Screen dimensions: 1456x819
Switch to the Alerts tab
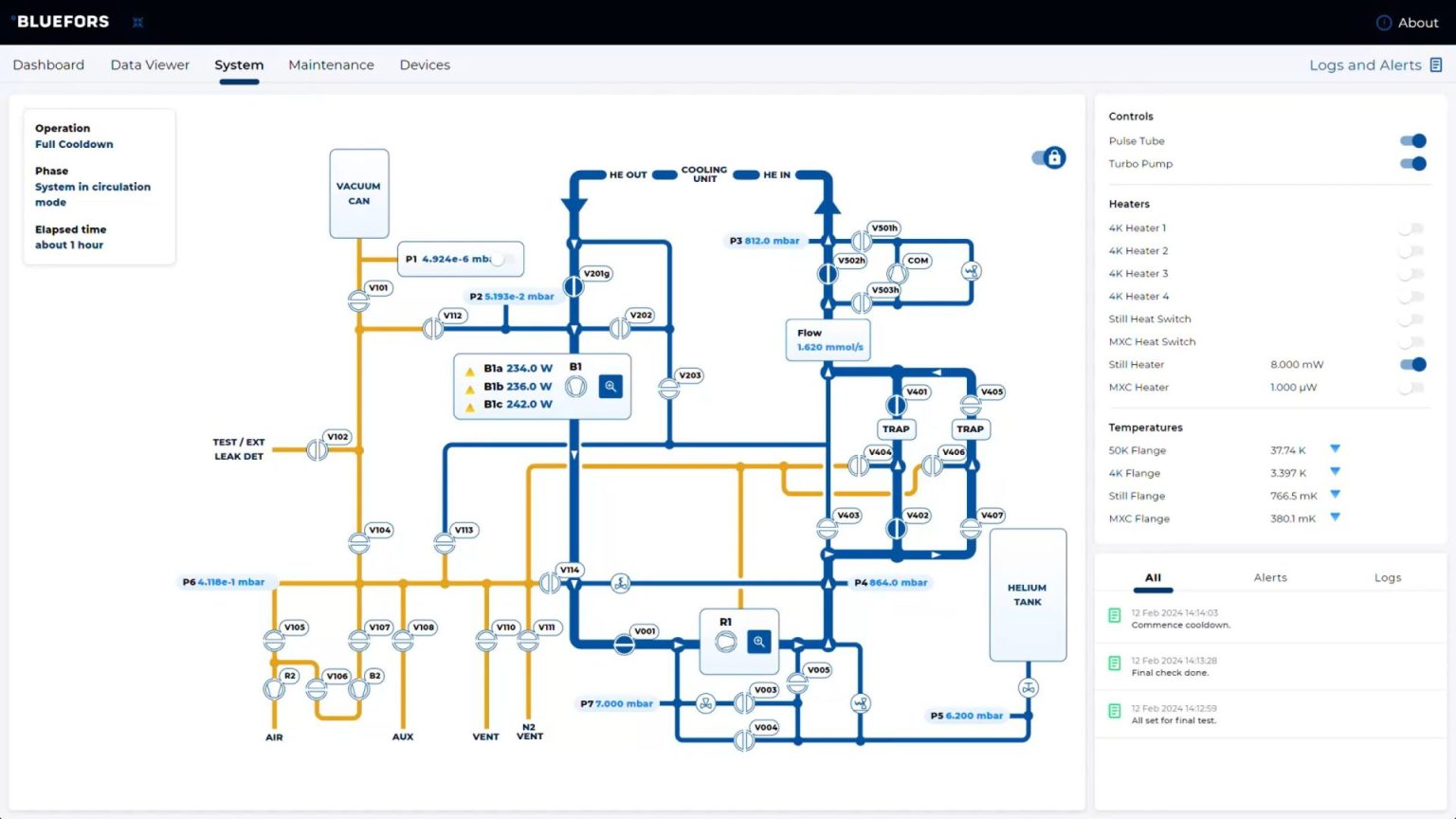click(1270, 577)
